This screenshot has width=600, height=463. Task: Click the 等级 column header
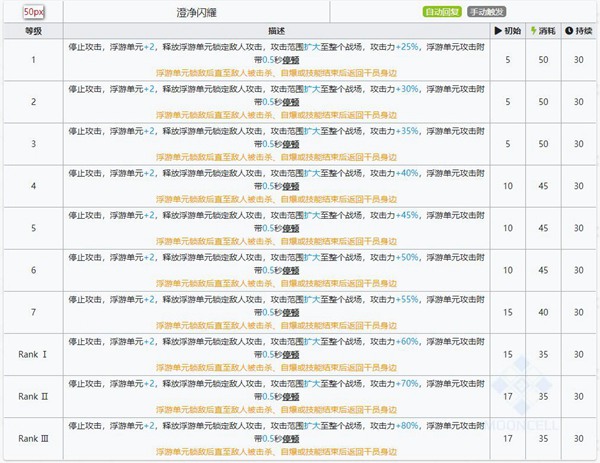tap(34, 32)
